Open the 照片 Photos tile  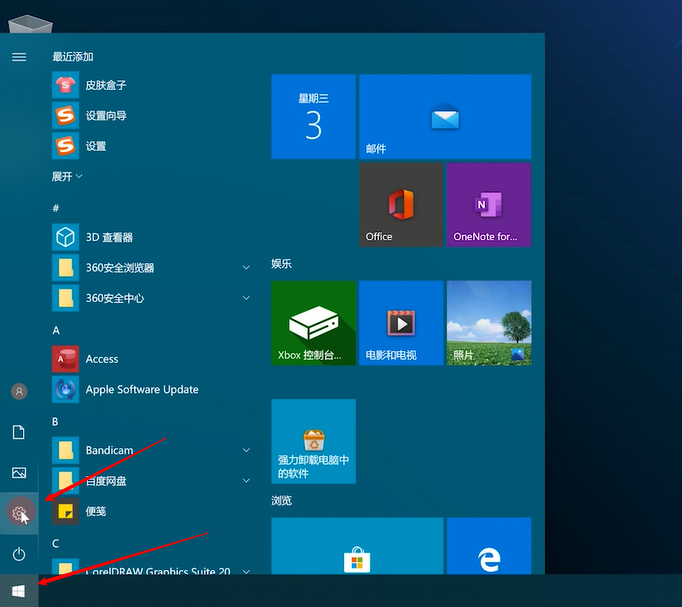click(x=489, y=323)
